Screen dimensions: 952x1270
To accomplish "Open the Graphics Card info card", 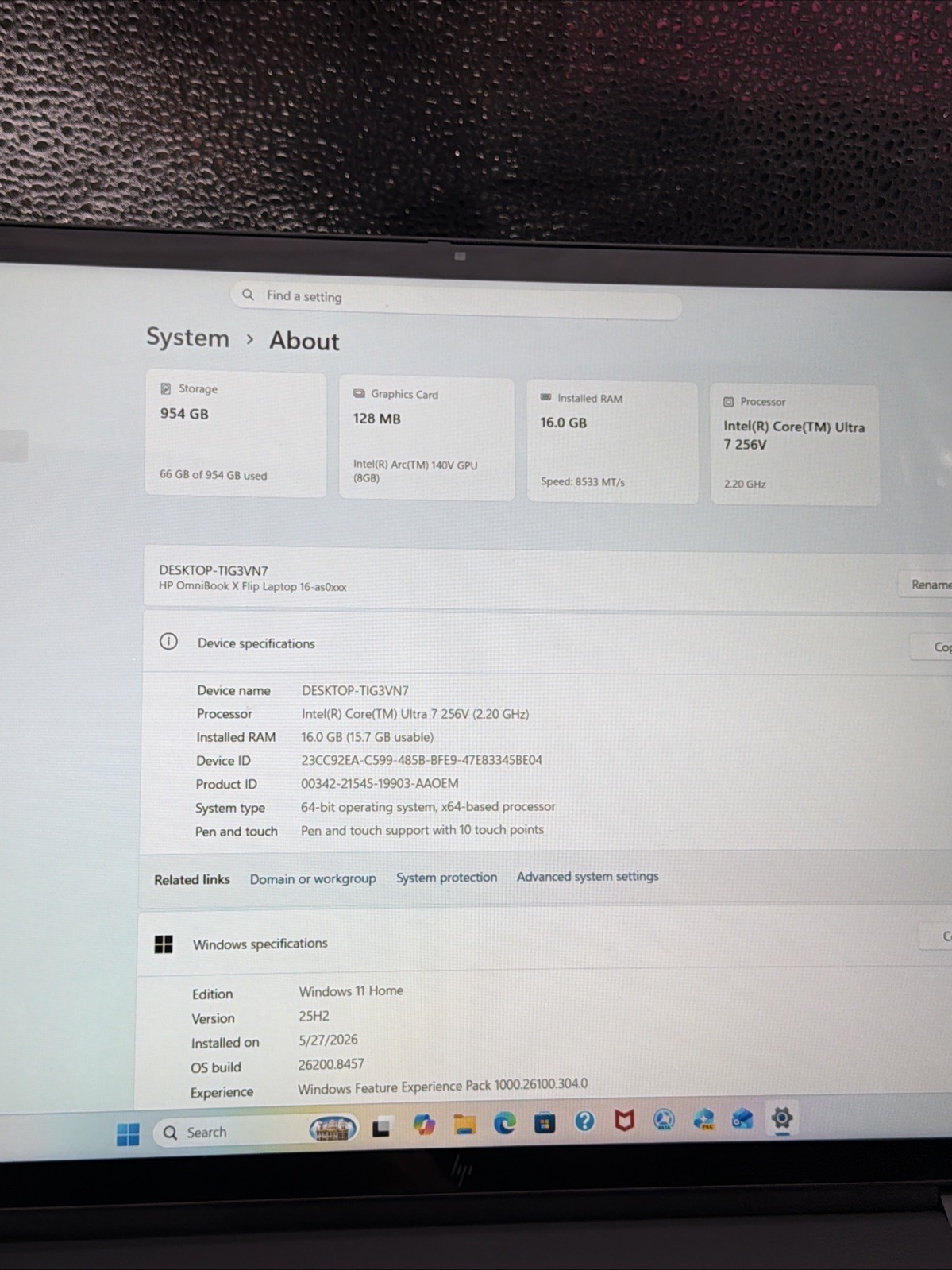I will pos(426,438).
